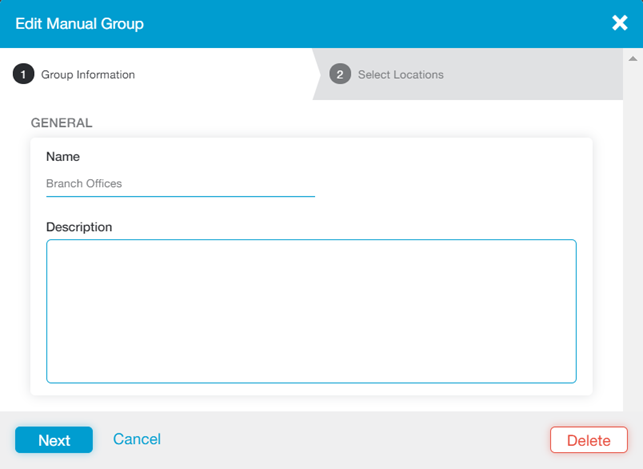Cancel editing the group

[x=137, y=439]
